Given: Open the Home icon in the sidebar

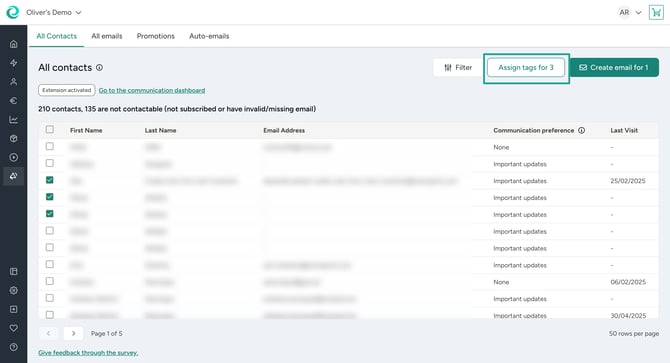Looking at the screenshot, I should click(14, 44).
